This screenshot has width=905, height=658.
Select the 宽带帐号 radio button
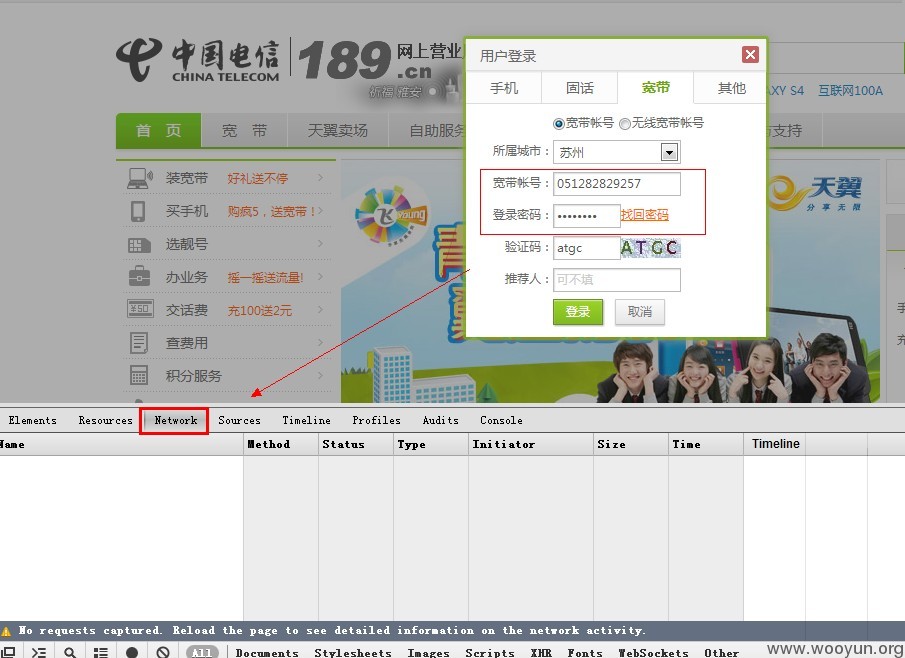point(558,124)
